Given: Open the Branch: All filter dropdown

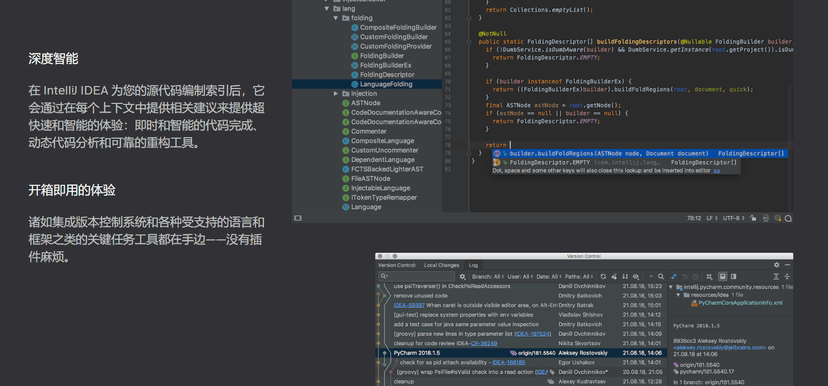Looking at the screenshot, I should pyautogui.click(x=489, y=277).
